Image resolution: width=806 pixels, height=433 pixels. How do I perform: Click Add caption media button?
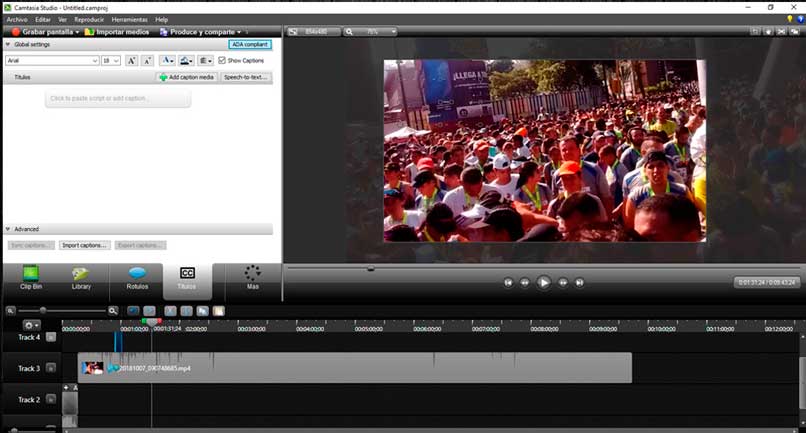point(187,77)
